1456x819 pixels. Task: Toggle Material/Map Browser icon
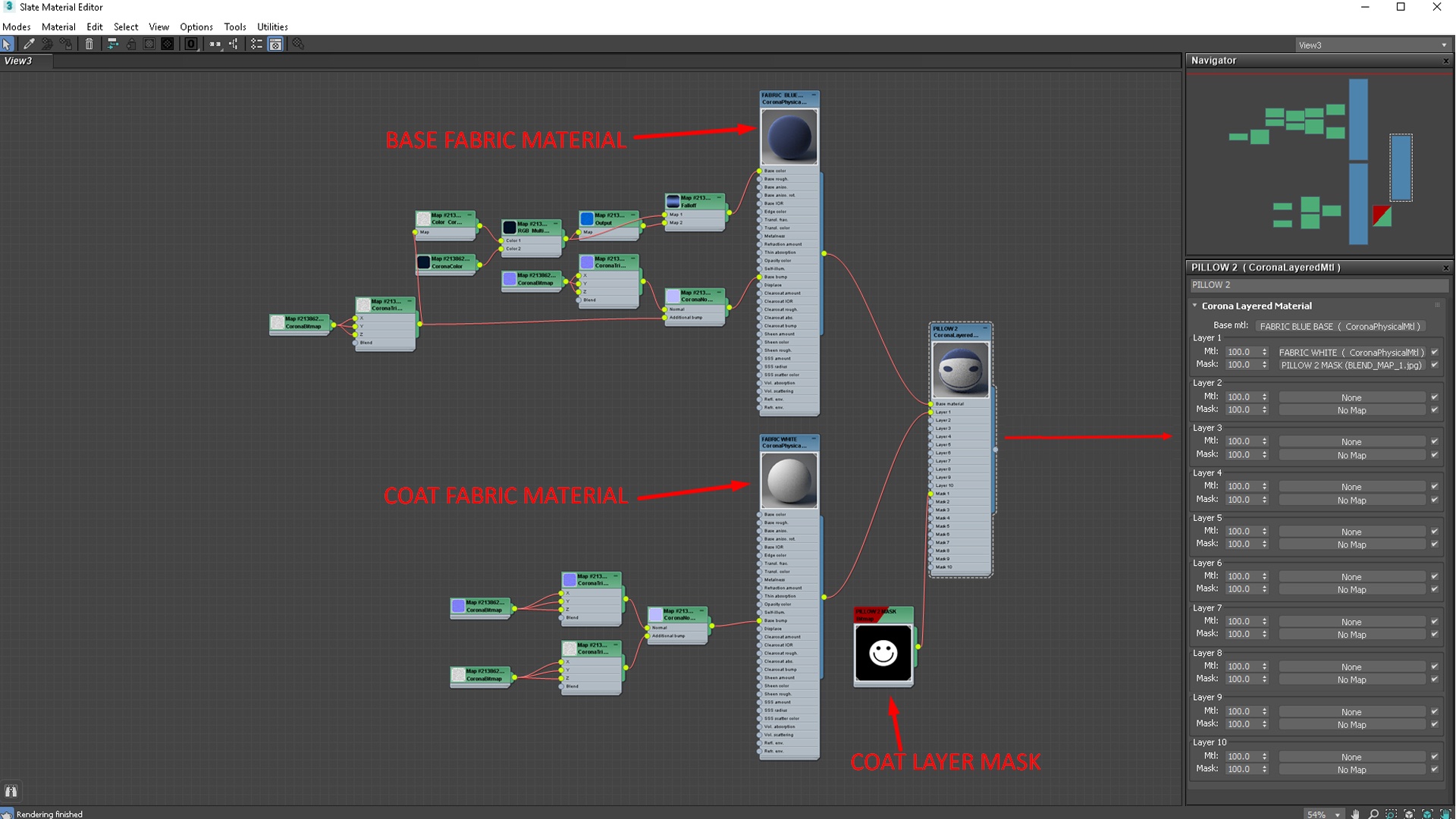[x=257, y=44]
